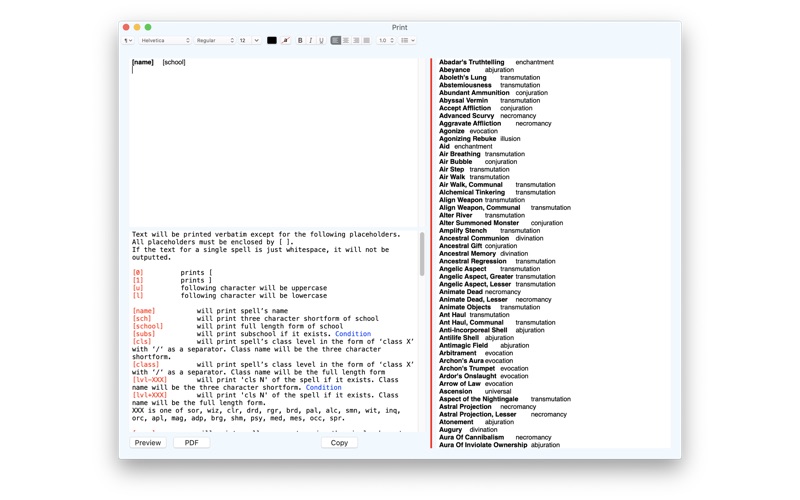The width and height of the screenshot is (800, 500).
Task: Select Aspect of the Nightingale in preview
Action: pyautogui.click(x=479, y=399)
